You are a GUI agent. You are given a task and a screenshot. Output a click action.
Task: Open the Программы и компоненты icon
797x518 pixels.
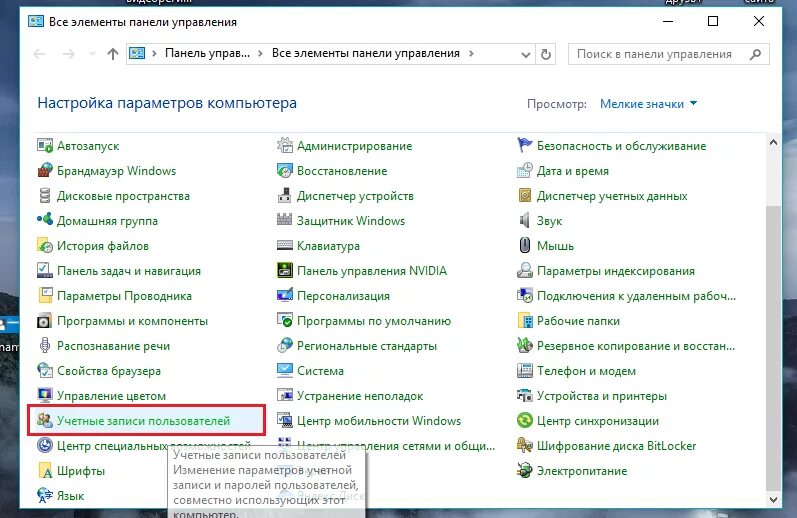coord(45,321)
